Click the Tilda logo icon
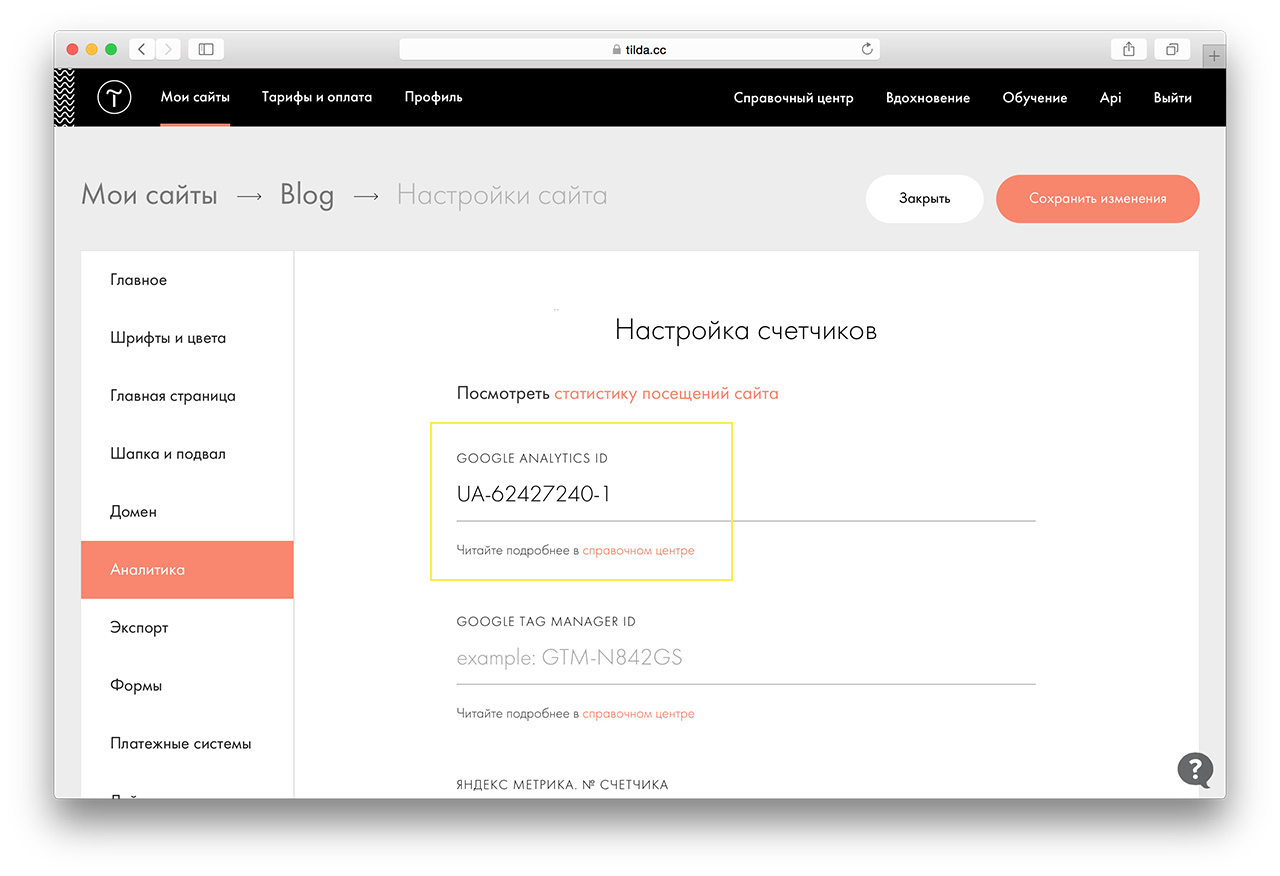This screenshot has height=876, width=1280. [x=115, y=98]
